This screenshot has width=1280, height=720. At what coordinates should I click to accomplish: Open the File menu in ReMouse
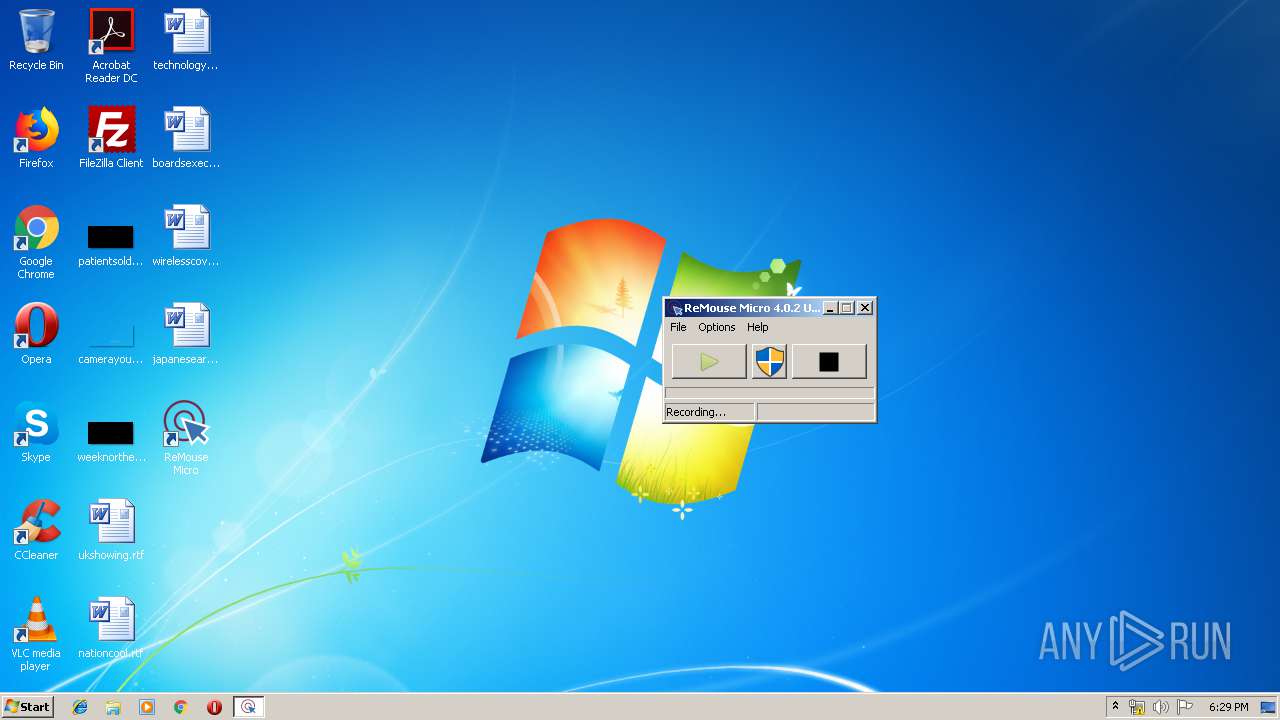point(678,327)
